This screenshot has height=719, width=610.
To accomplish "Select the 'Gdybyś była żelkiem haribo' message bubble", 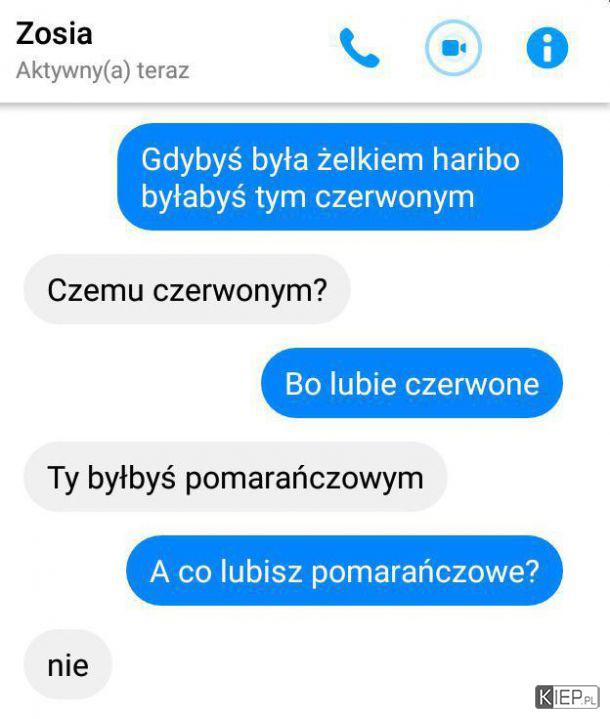I will click(x=340, y=177).
